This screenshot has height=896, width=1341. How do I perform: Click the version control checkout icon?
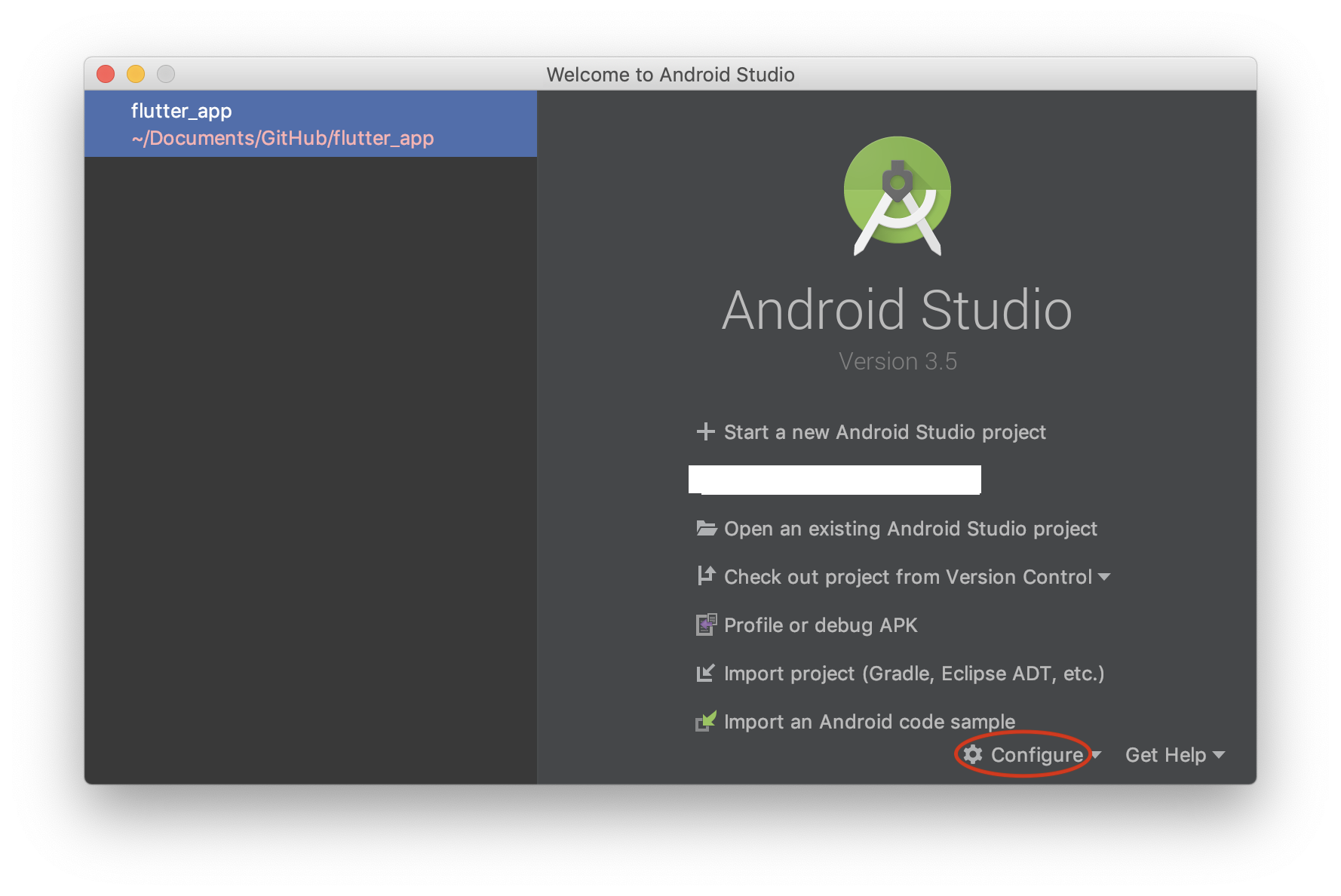706,575
